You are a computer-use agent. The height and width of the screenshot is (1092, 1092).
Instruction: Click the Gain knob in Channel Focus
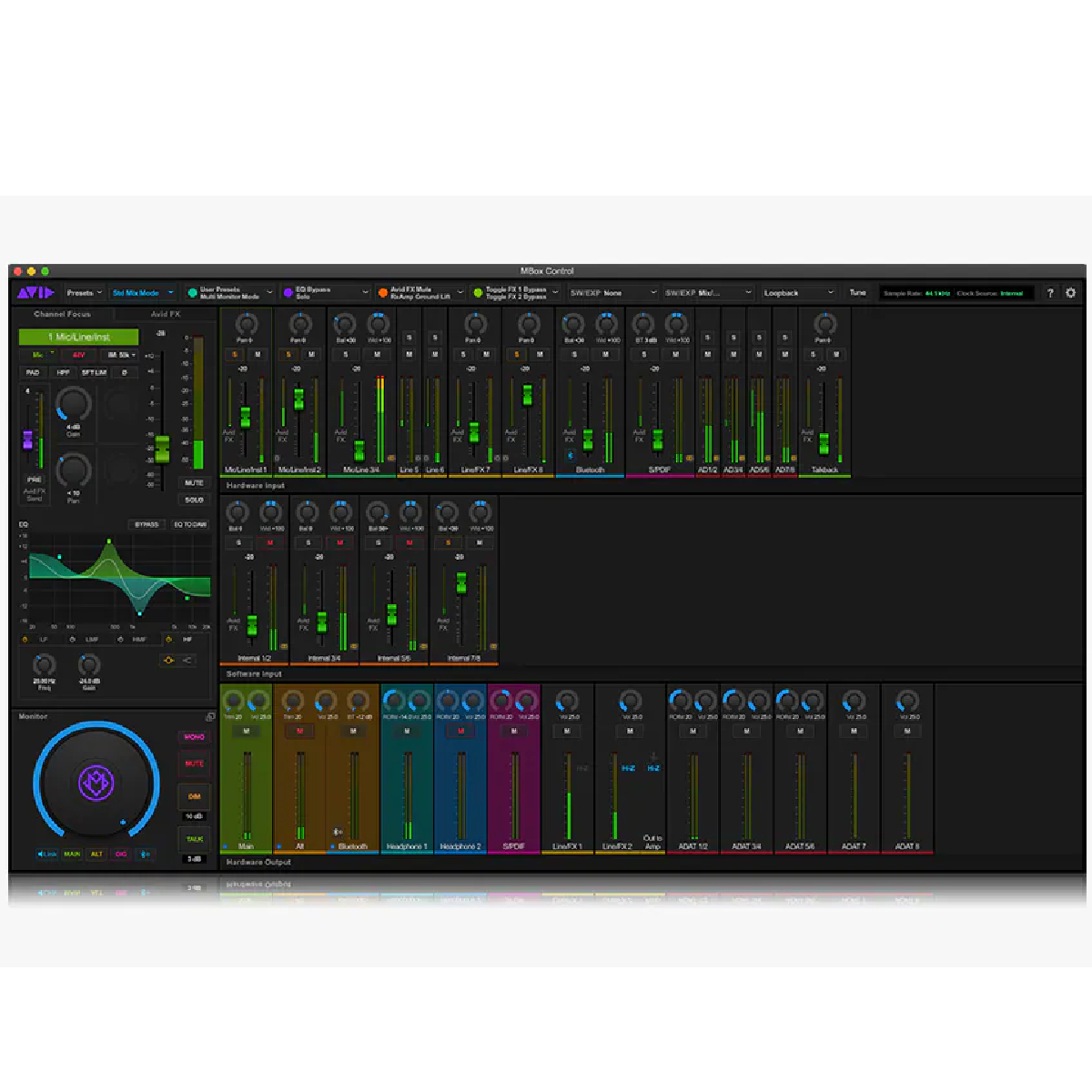[74, 404]
